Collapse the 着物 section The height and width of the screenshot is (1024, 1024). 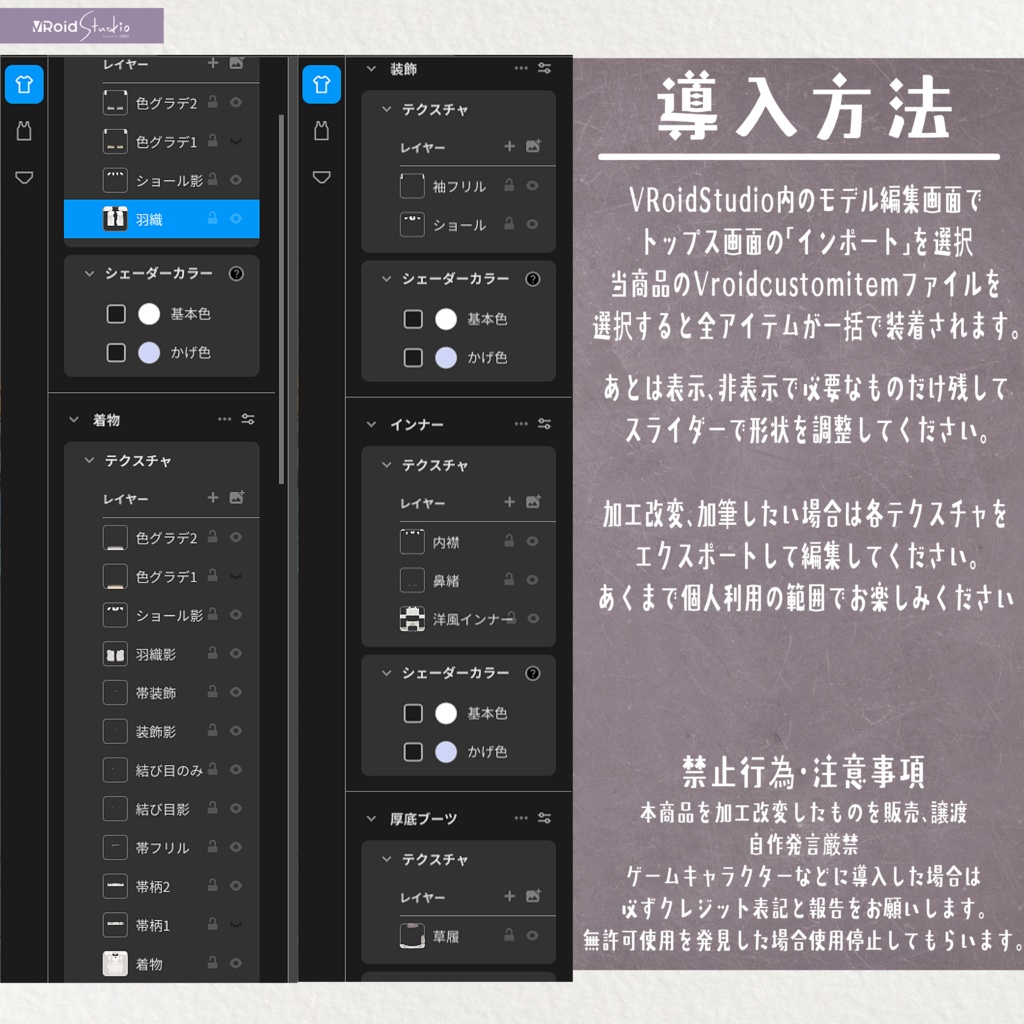pos(74,419)
